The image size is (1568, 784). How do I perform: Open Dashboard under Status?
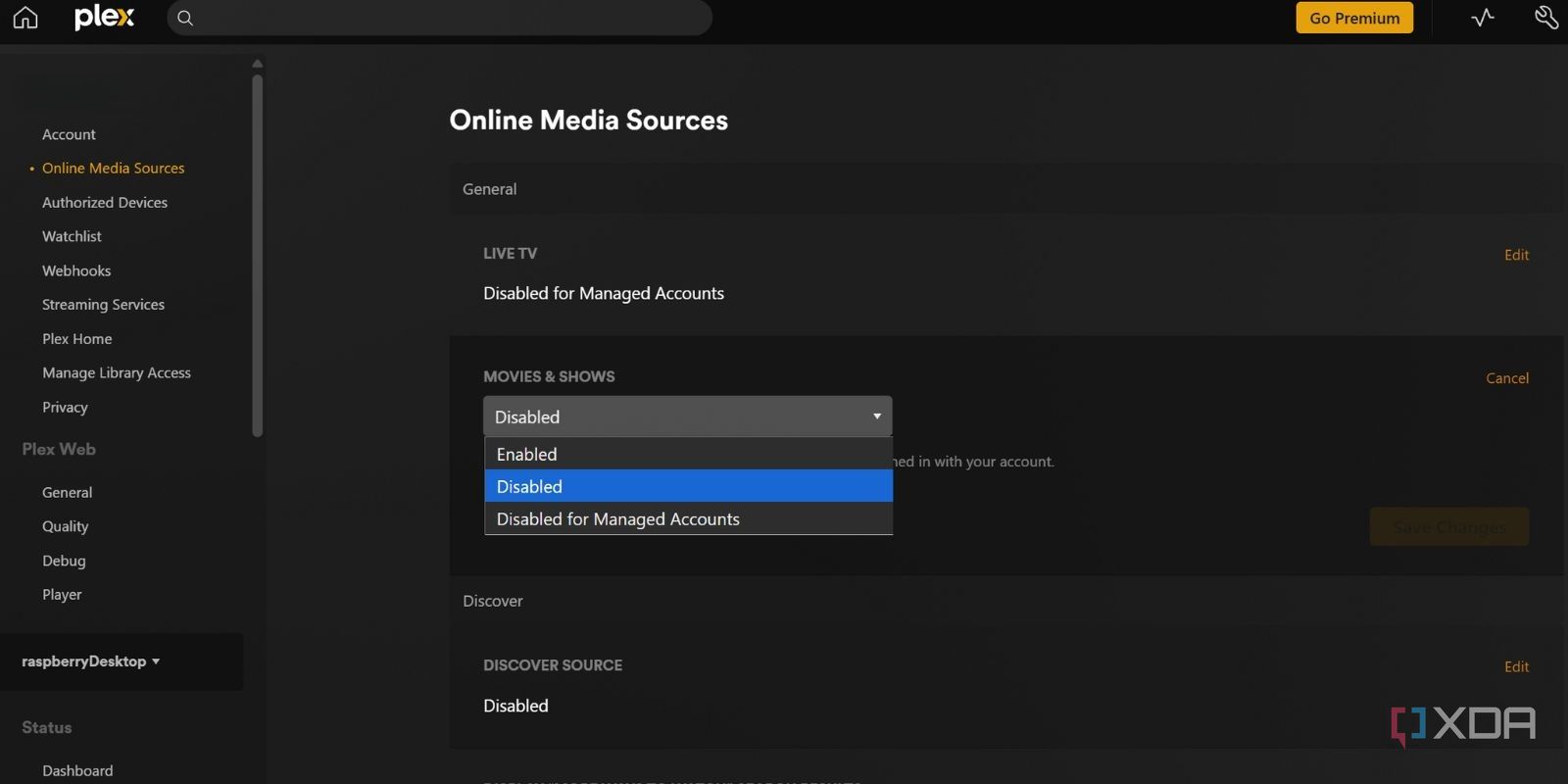77,771
